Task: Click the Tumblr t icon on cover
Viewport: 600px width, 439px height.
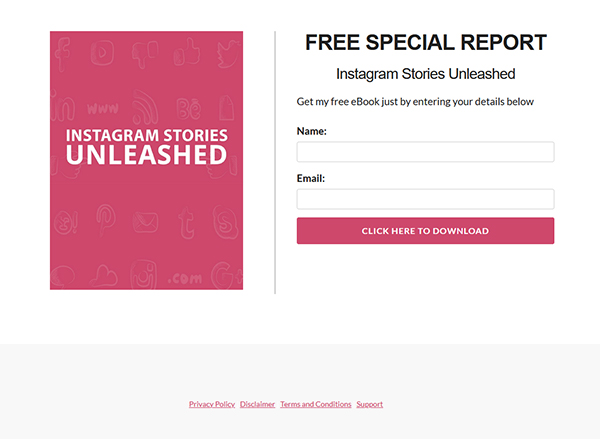Action: point(186,222)
